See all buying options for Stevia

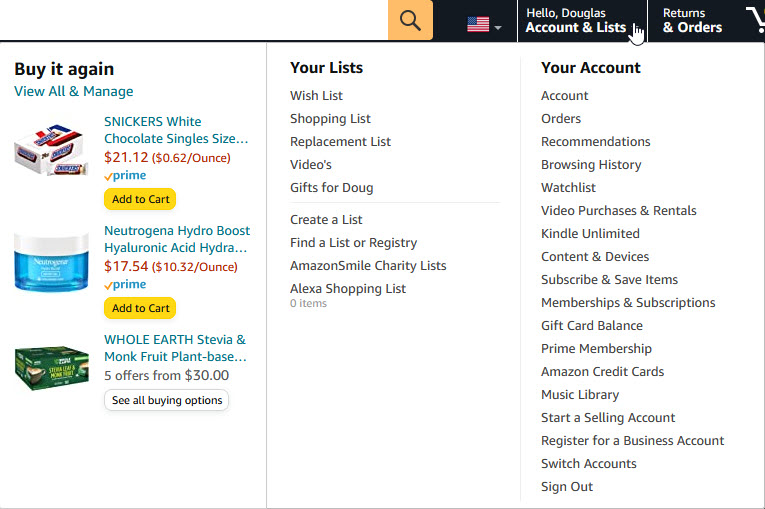pos(166,400)
